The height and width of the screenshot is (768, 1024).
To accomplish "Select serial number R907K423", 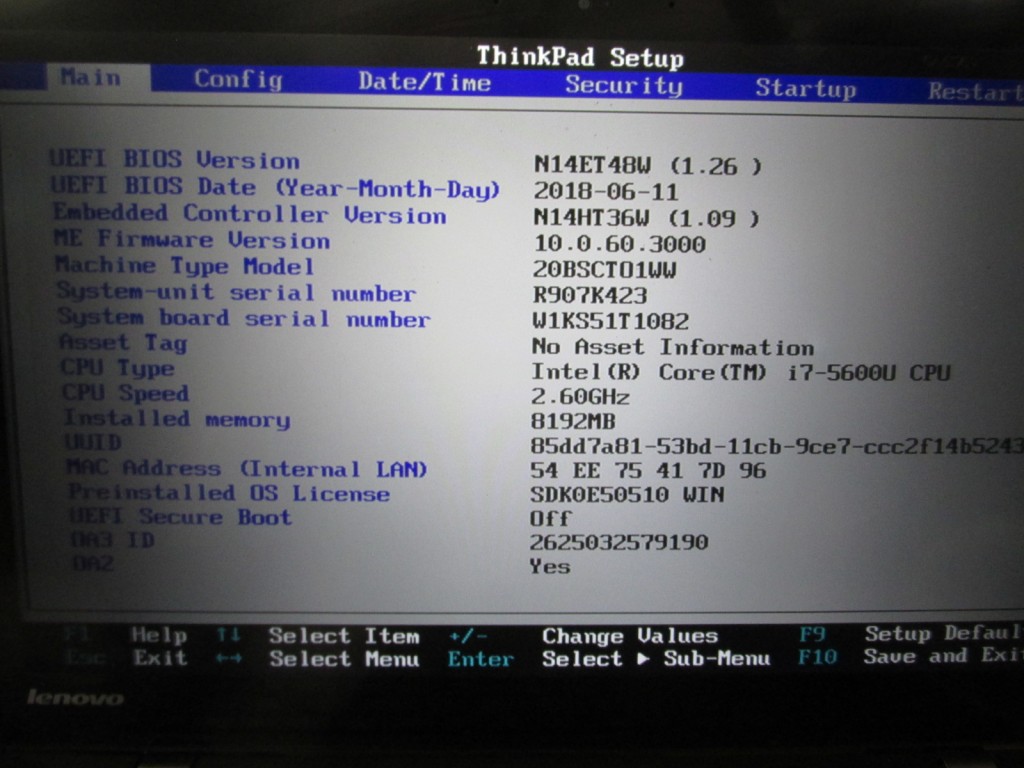I will coord(590,295).
